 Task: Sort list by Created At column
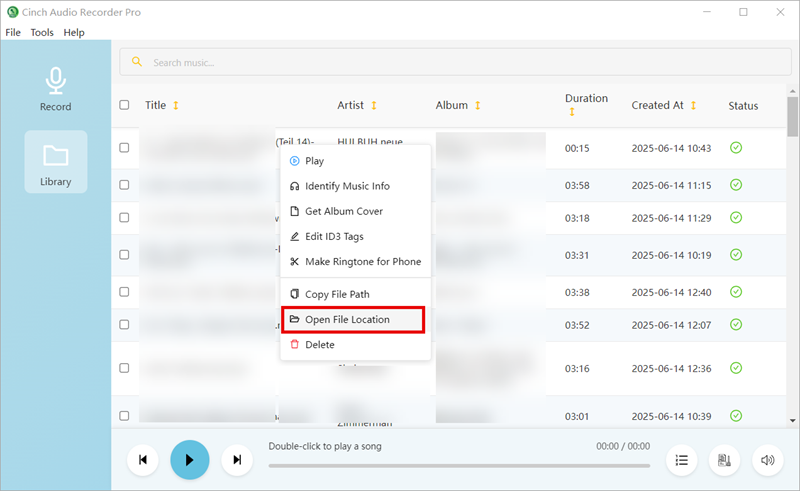click(693, 106)
